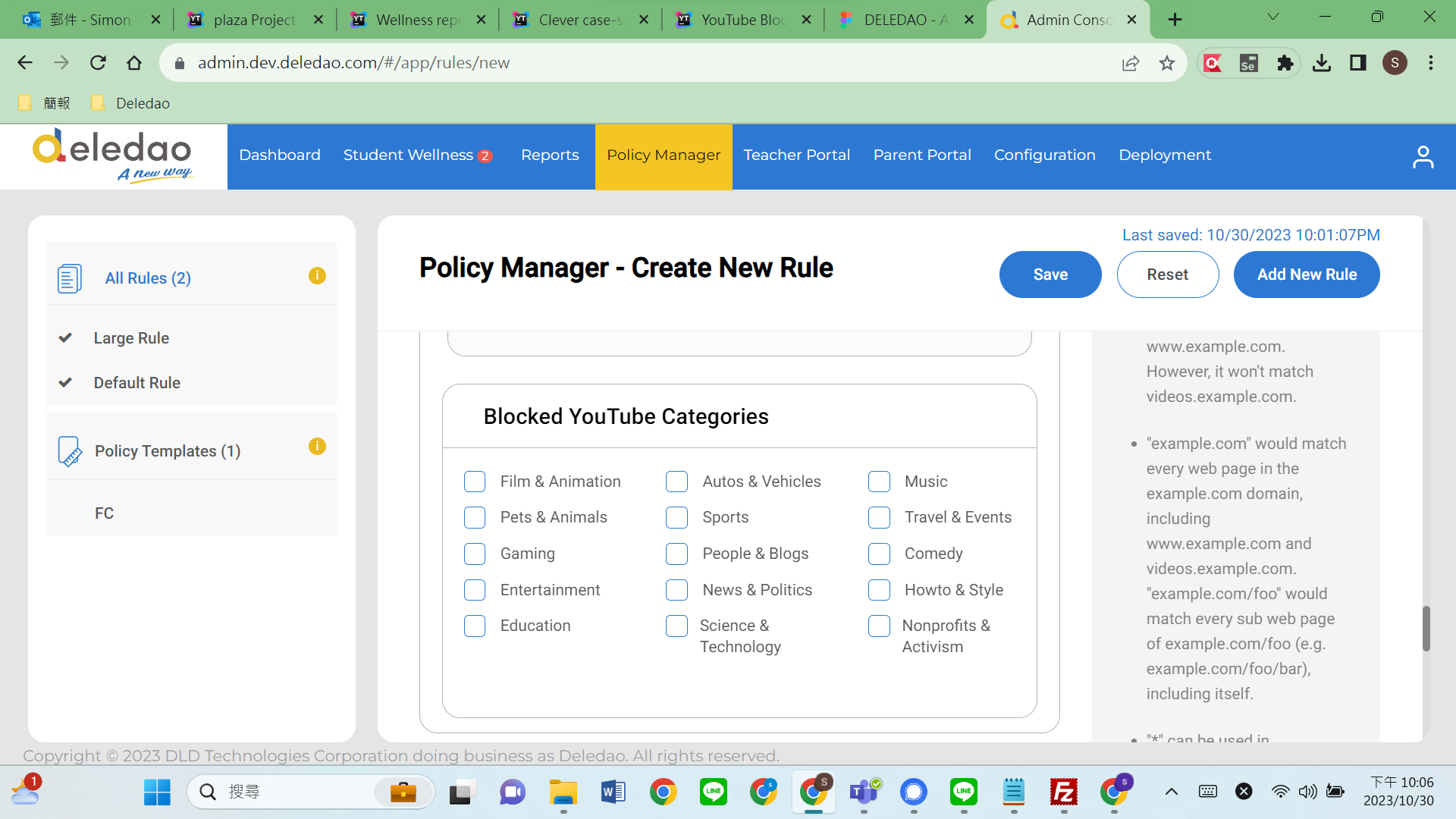Bookmark page with the star icon

click(x=1167, y=63)
